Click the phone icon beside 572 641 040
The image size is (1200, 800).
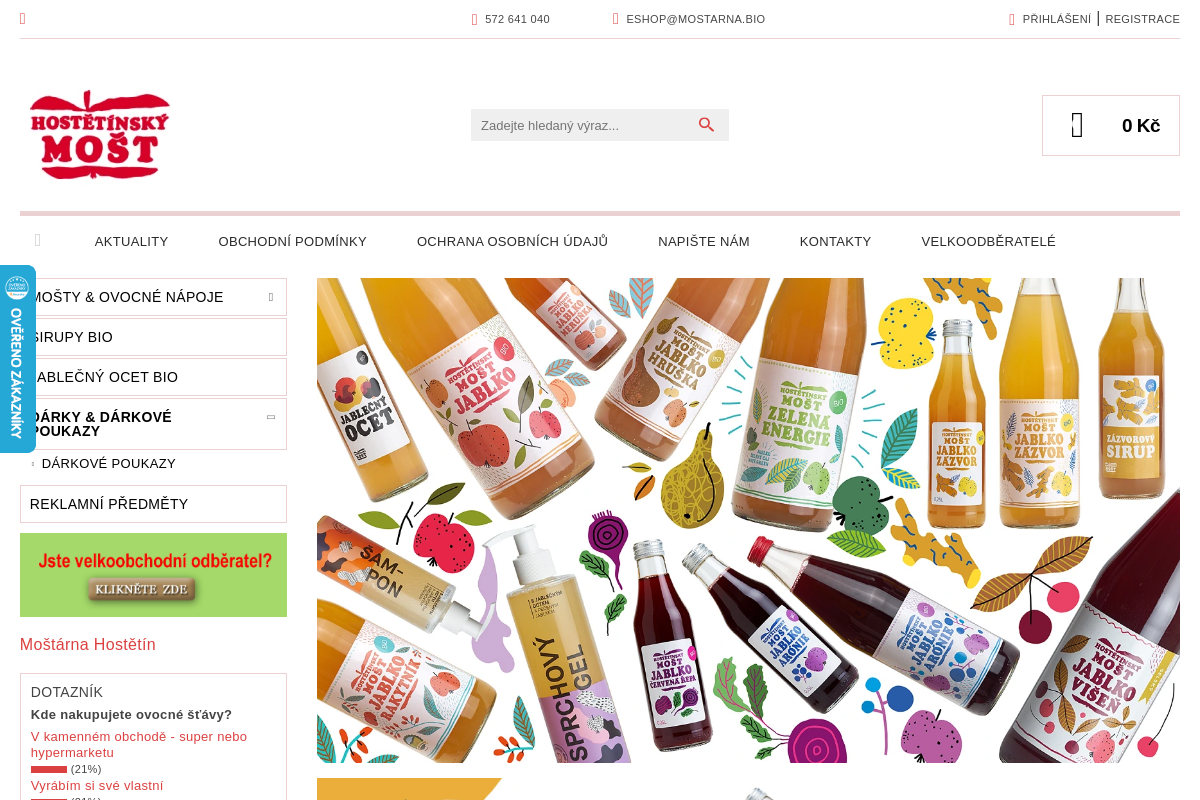(475, 19)
